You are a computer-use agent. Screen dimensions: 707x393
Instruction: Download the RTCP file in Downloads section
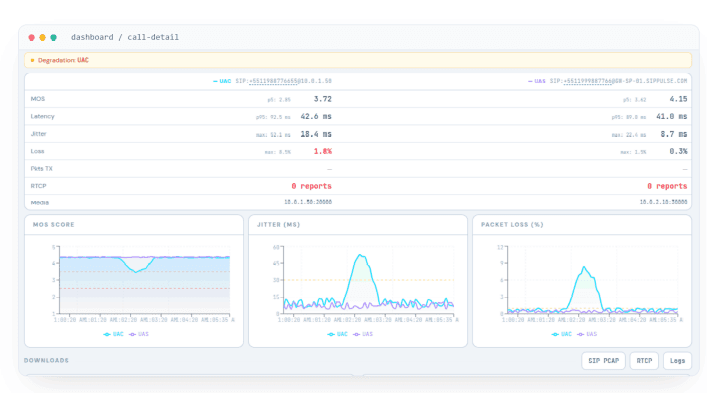[644, 361]
